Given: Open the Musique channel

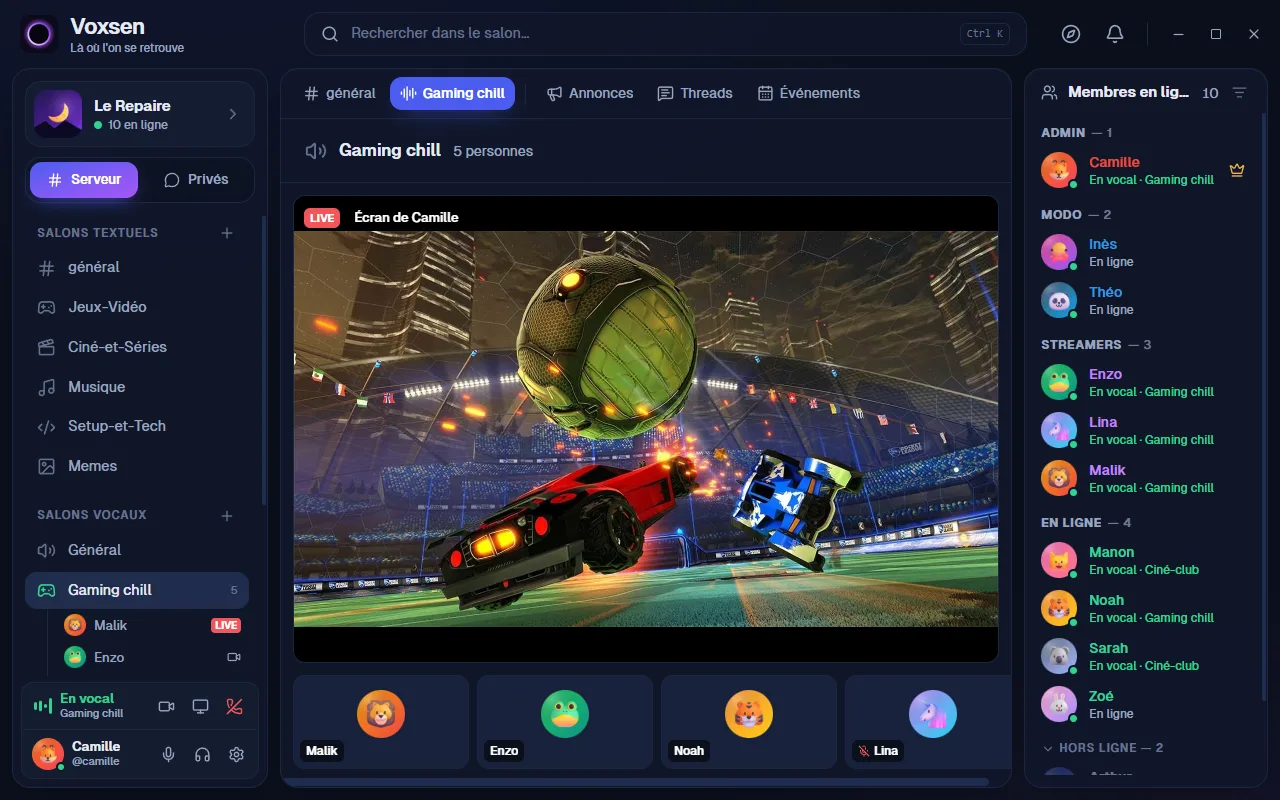Looking at the screenshot, I should tap(137, 387).
